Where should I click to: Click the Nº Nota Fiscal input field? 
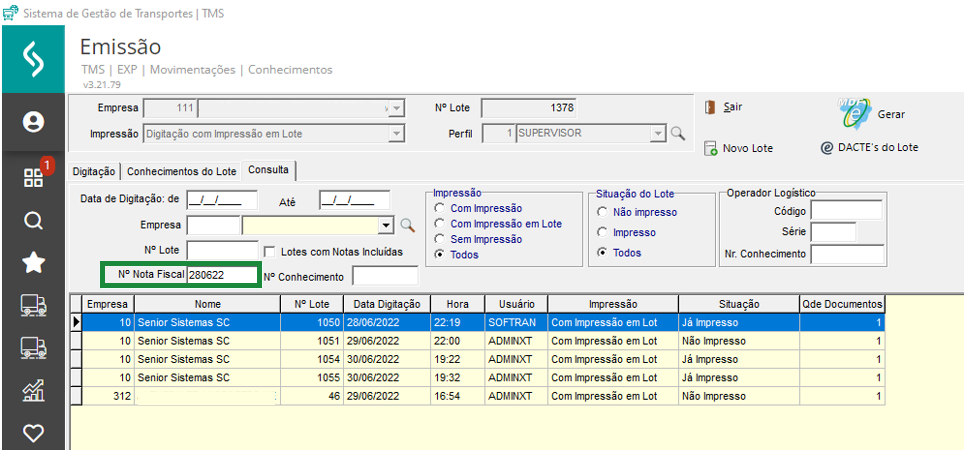(221, 275)
